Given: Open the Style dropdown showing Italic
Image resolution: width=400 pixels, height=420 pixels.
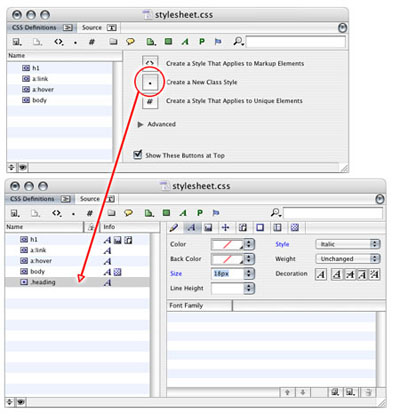Looking at the screenshot, I should click(348, 244).
